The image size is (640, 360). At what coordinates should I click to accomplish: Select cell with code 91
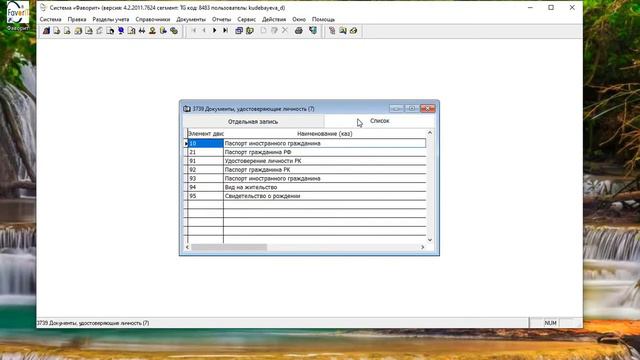206,161
